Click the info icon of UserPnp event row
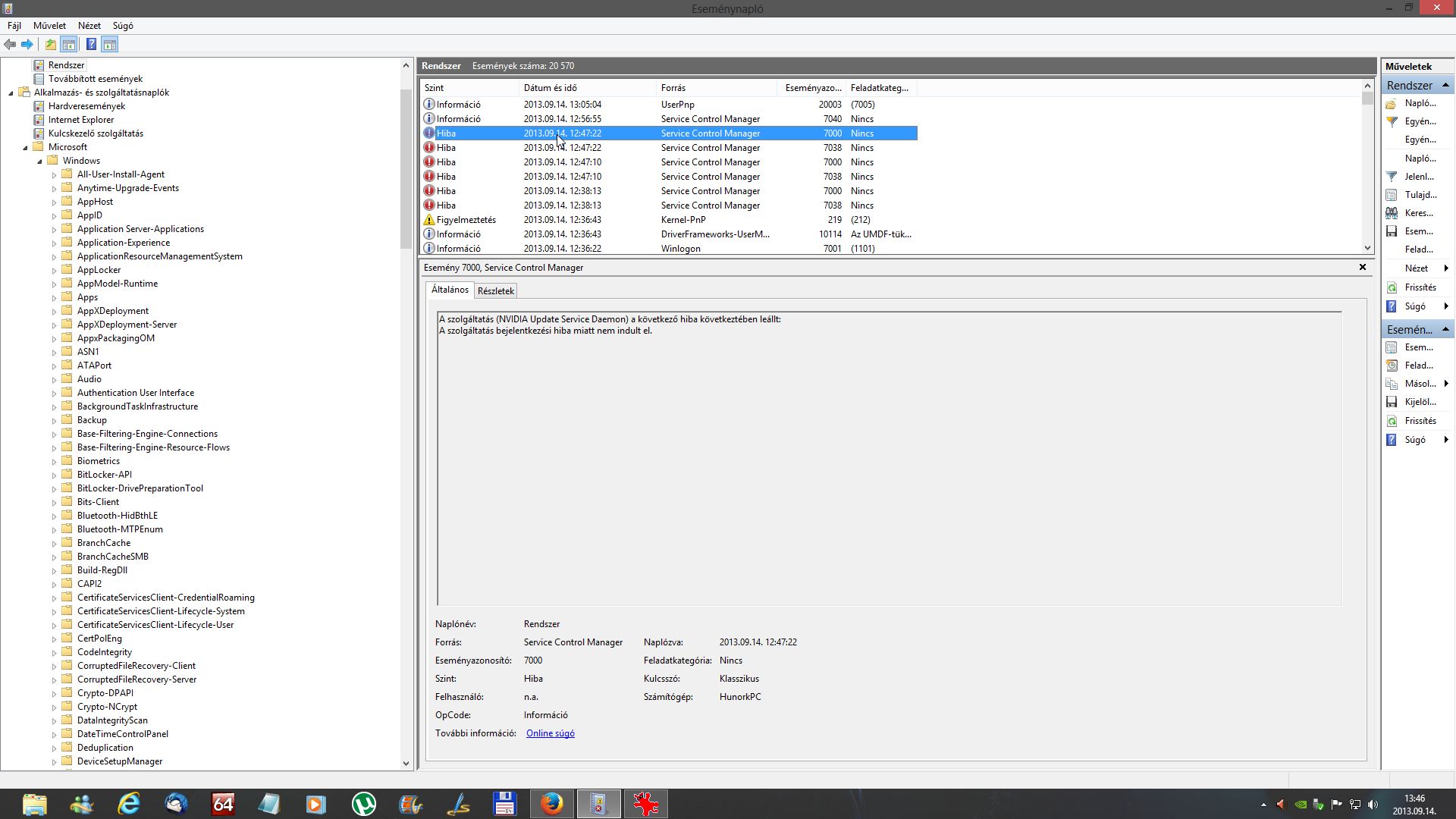The width and height of the screenshot is (1456, 819). point(428,105)
